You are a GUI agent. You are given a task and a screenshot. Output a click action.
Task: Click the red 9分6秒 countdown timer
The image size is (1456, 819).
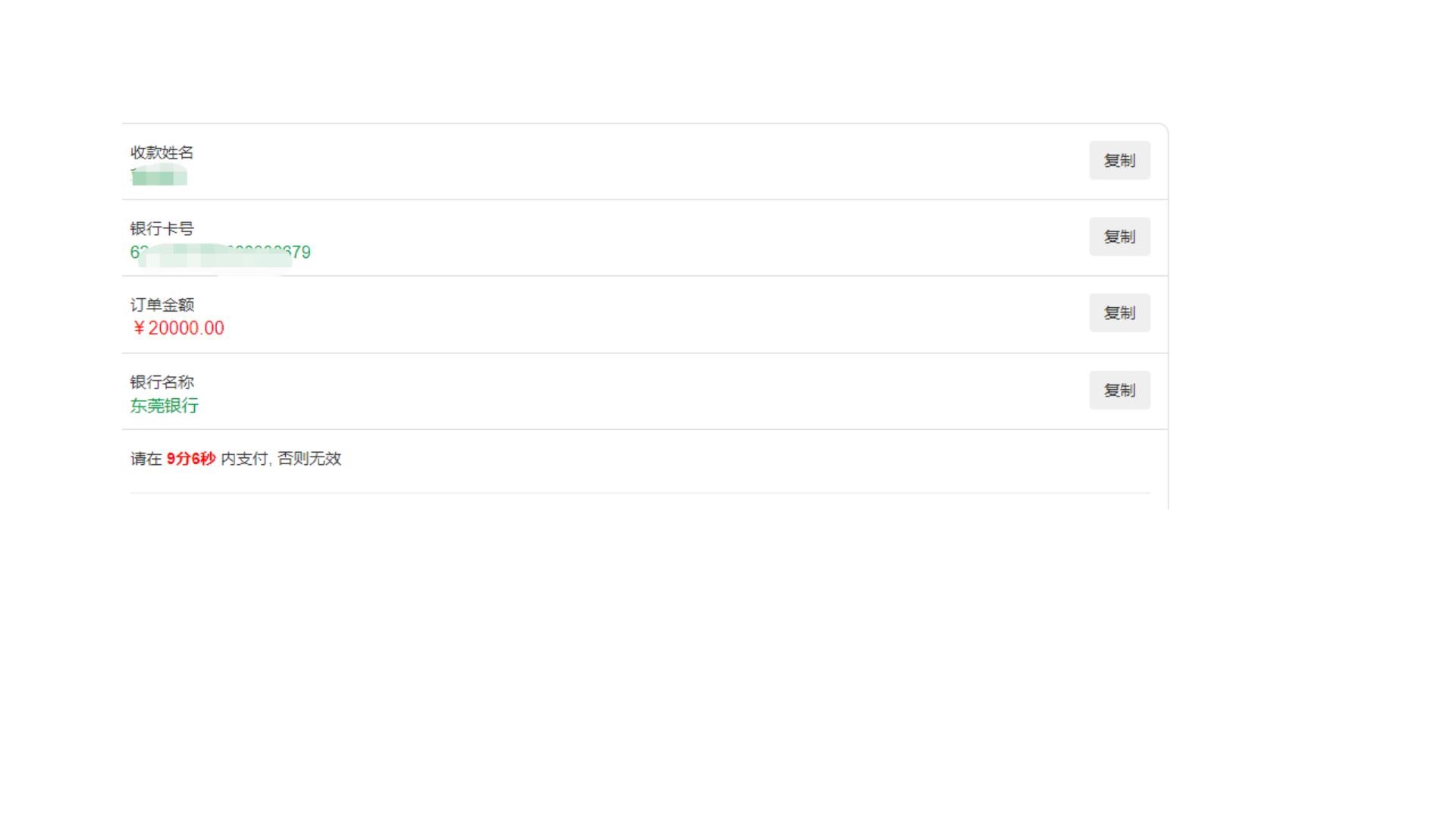coord(191,459)
